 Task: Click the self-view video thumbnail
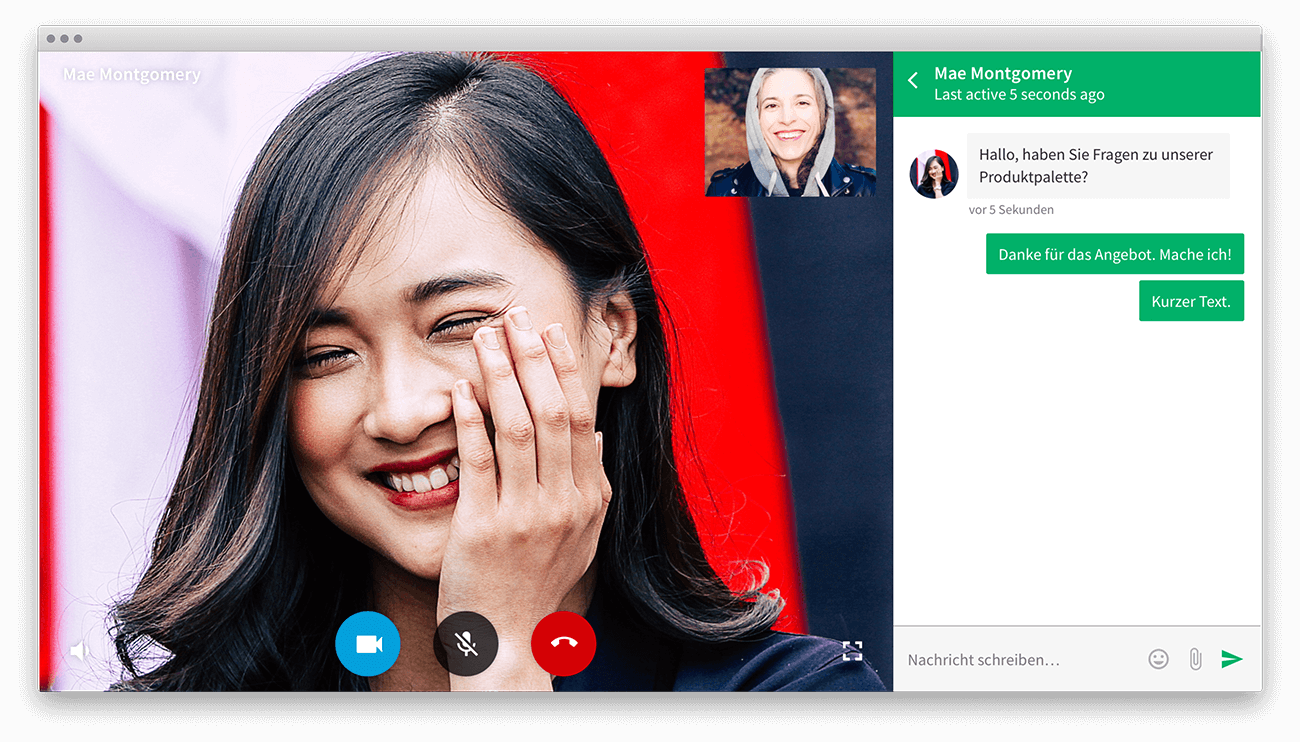pos(790,132)
